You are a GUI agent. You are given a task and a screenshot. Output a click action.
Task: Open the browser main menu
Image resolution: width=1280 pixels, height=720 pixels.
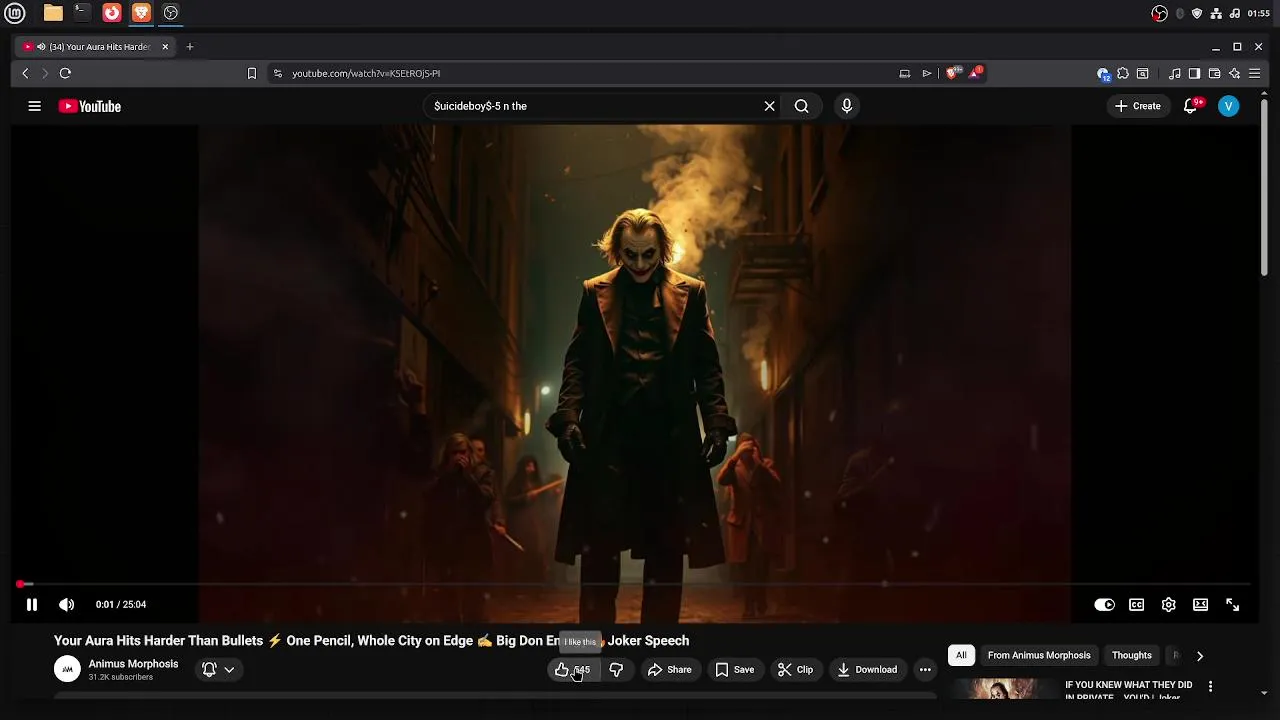pos(1254,73)
